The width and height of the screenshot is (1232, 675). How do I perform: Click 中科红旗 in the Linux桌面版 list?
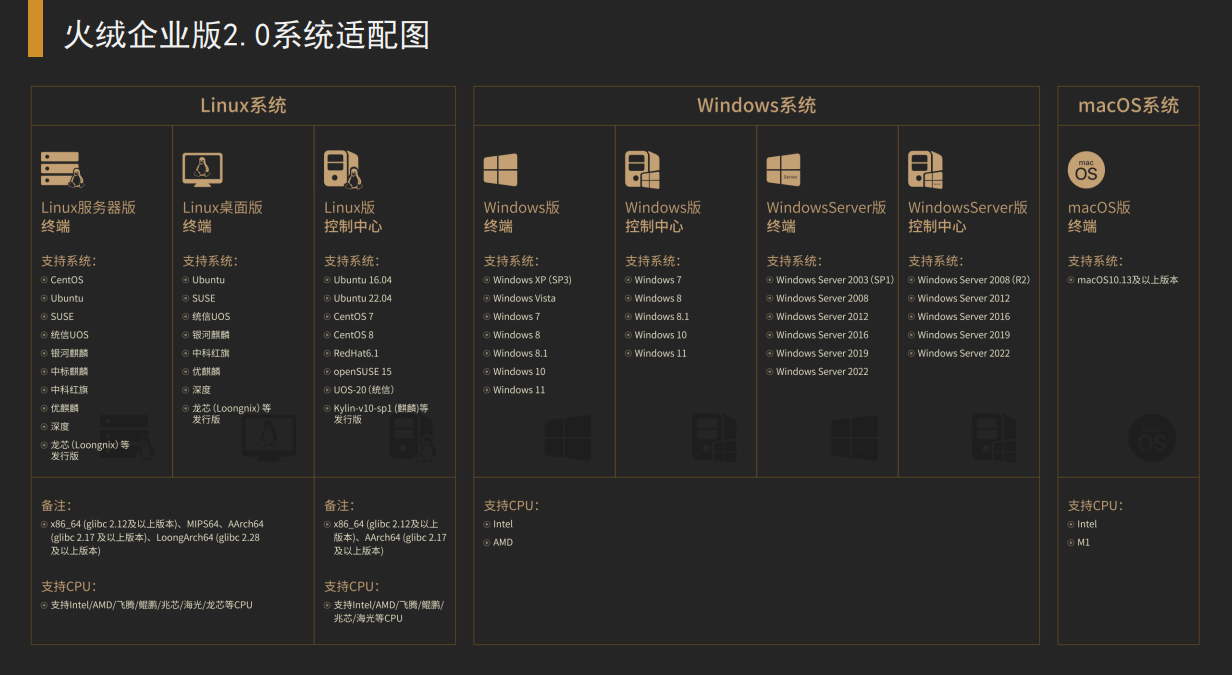pyautogui.click(x=211, y=353)
